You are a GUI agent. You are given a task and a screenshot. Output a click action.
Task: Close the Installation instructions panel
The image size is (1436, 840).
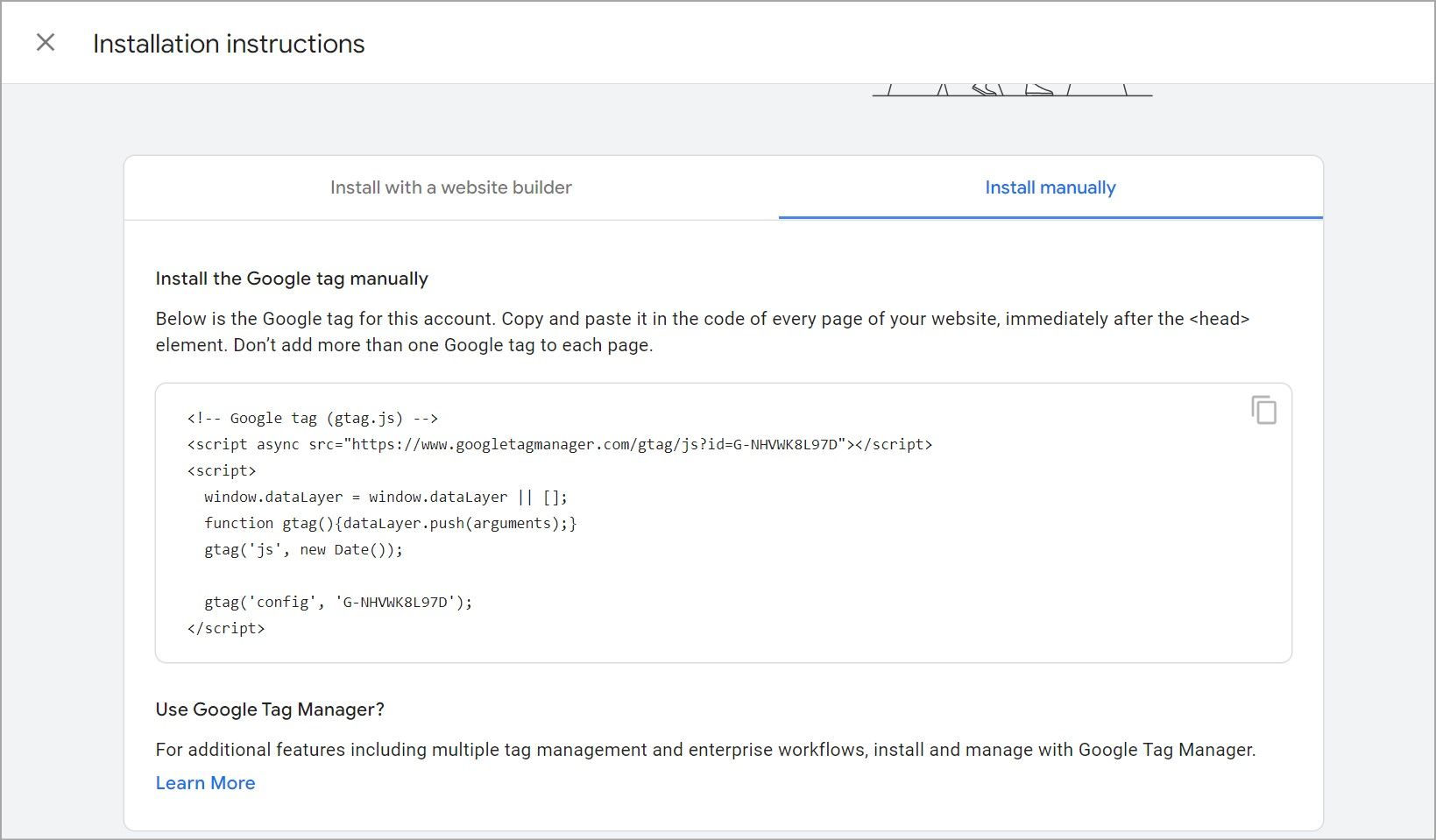pos(46,42)
